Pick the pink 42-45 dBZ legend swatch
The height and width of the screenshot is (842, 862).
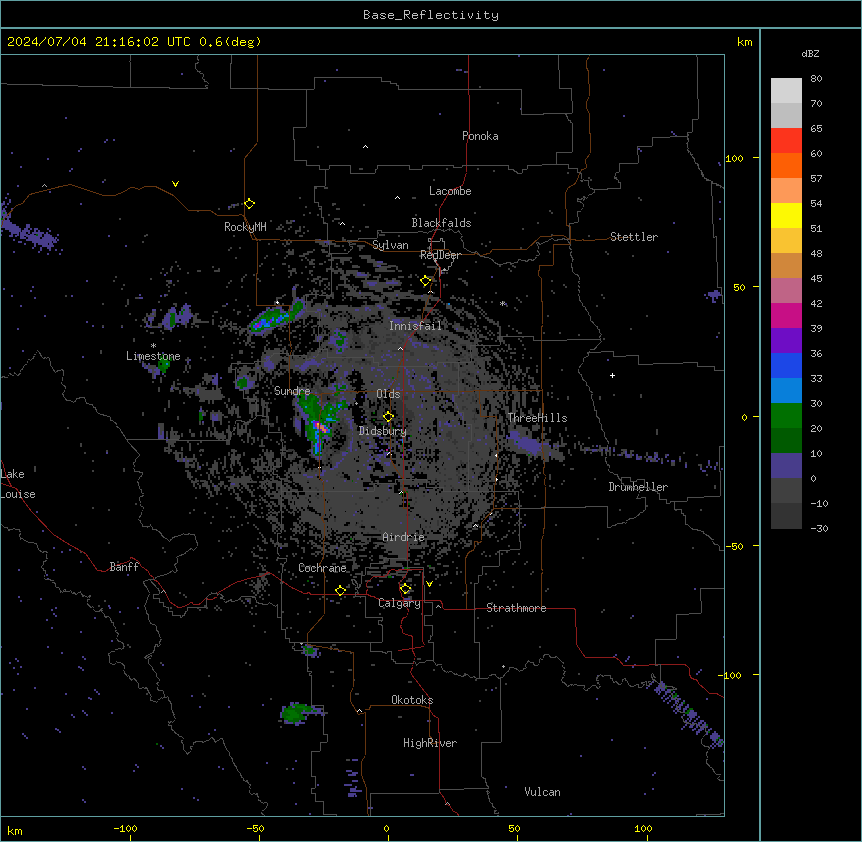pos(786,291)
